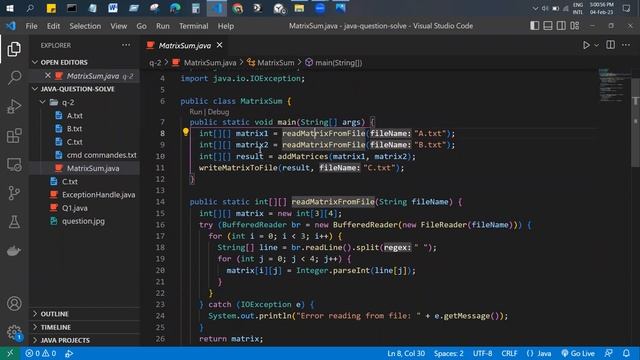Click the feedback icon in status bar
The image size is (640, 360).
tap(609, 353)
